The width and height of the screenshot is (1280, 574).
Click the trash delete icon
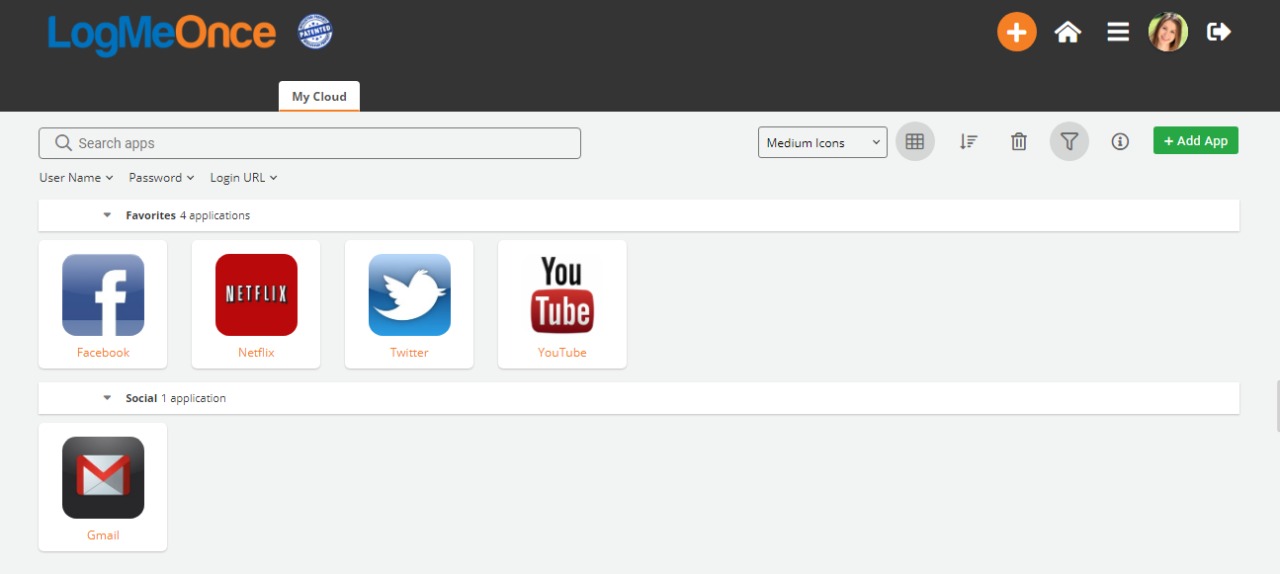[1019, 142]
